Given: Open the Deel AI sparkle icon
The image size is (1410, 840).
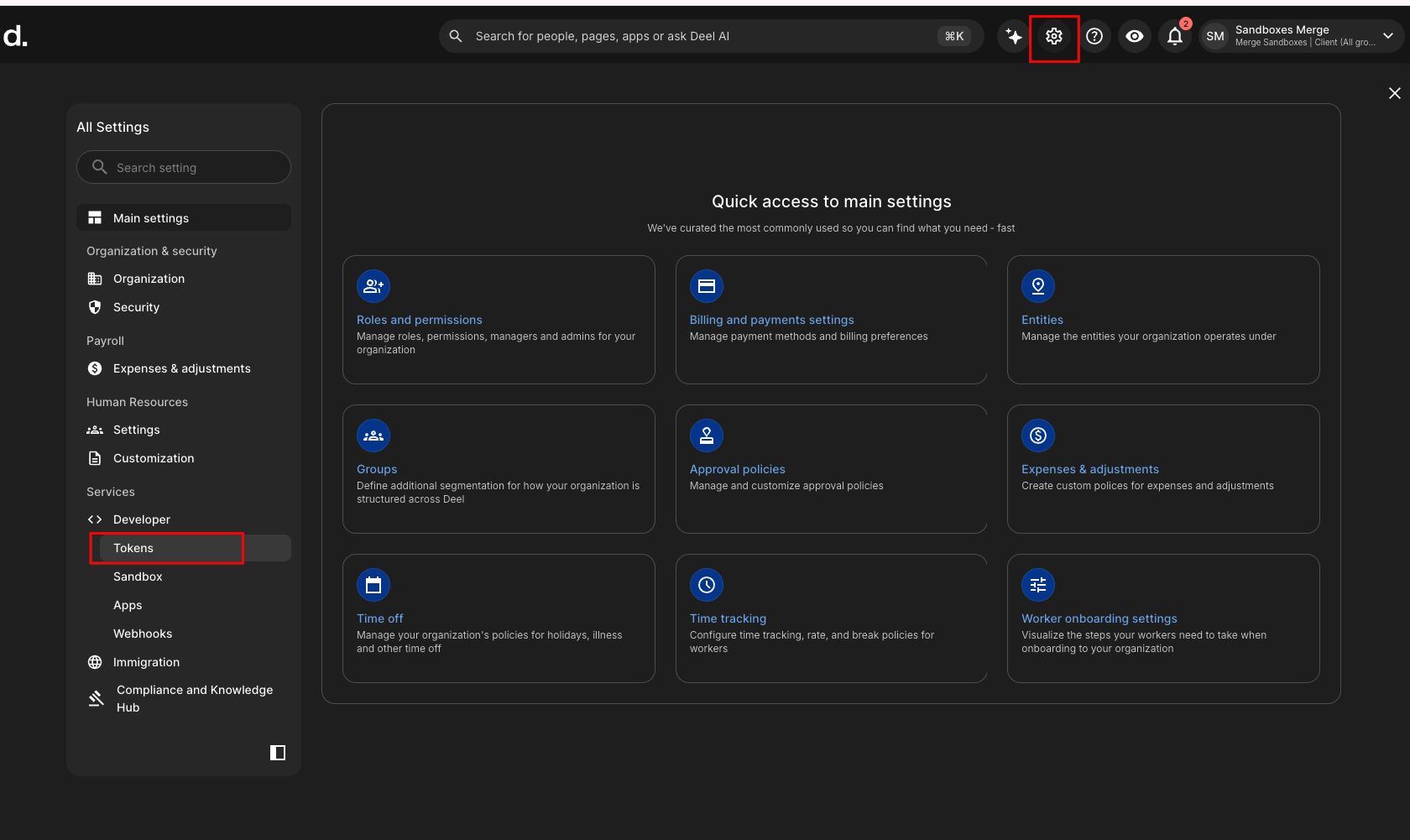Looking at the screenshot, I should (1014, 36).
